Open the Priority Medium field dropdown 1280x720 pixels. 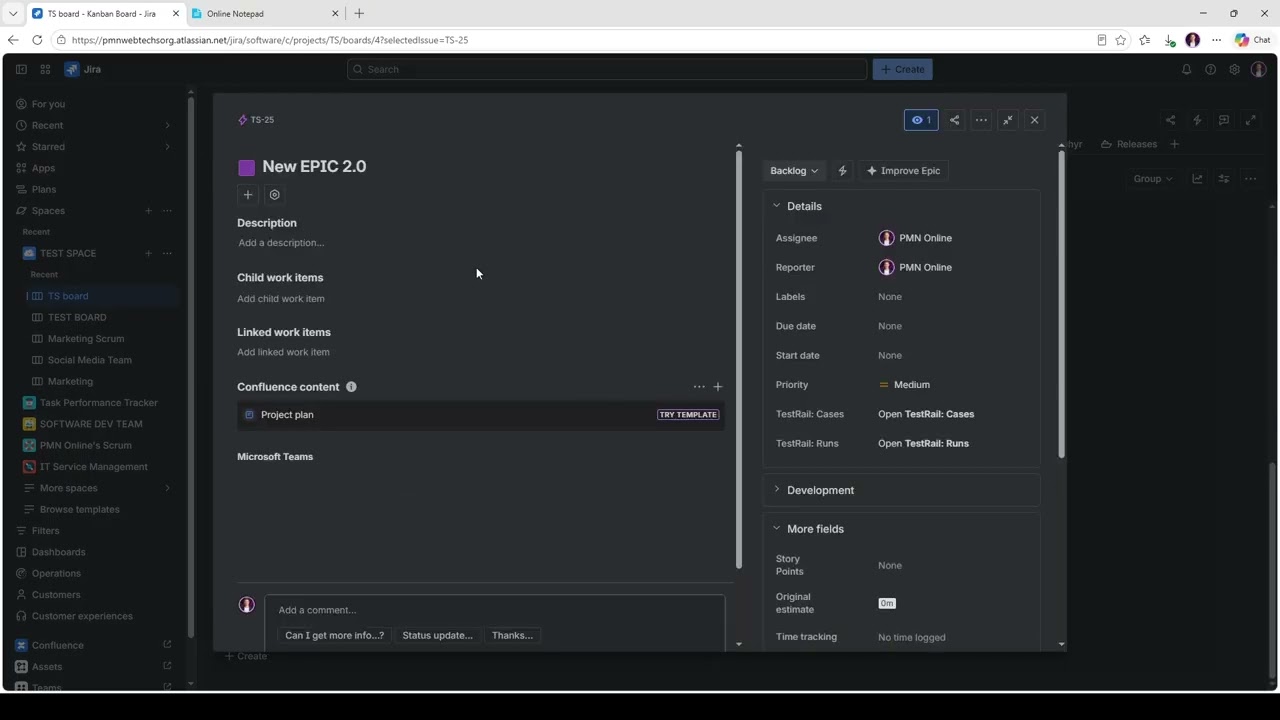904,385
